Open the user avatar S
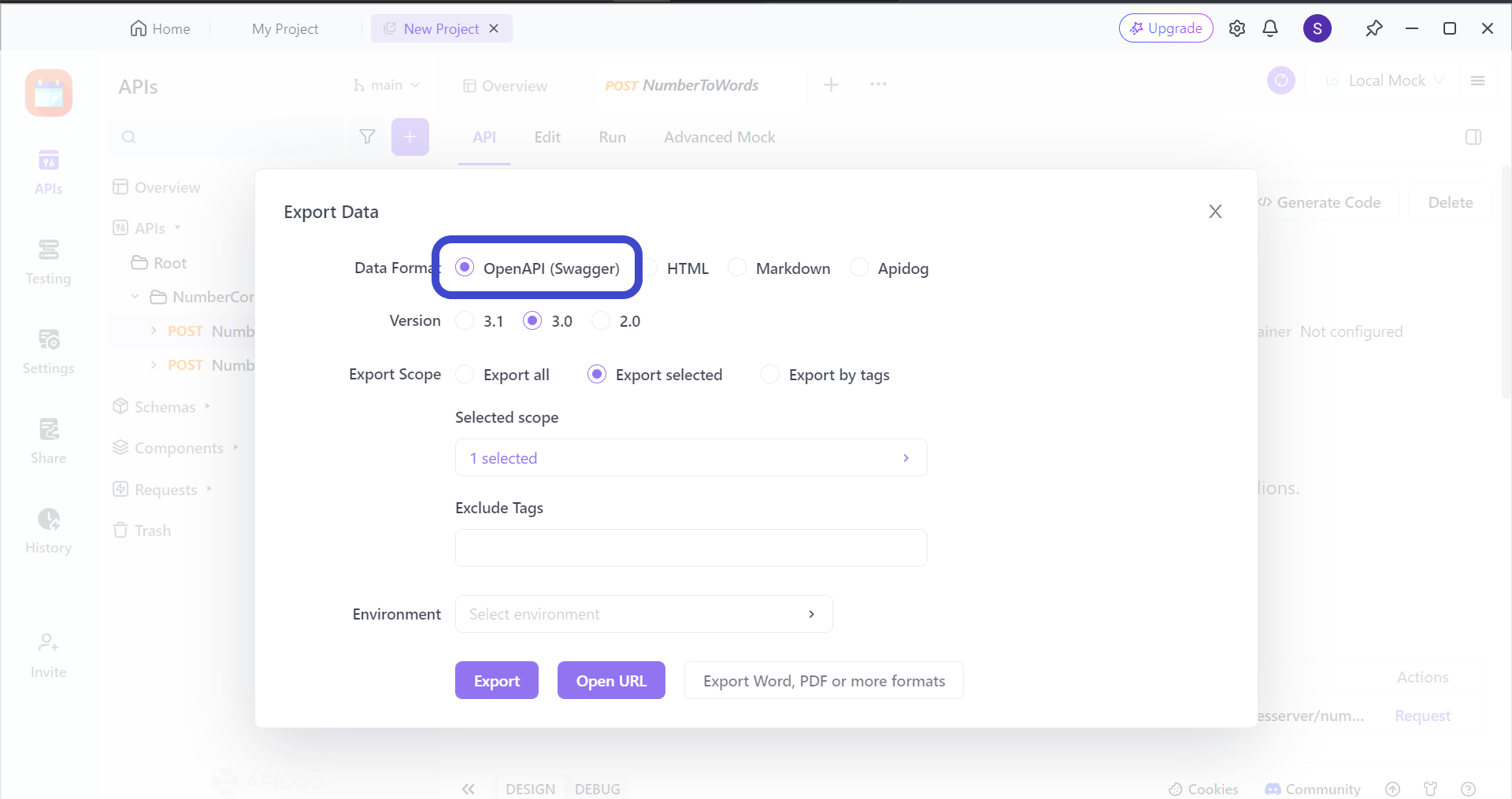Screen dimensions: 1512x799 pos(1317,28)
